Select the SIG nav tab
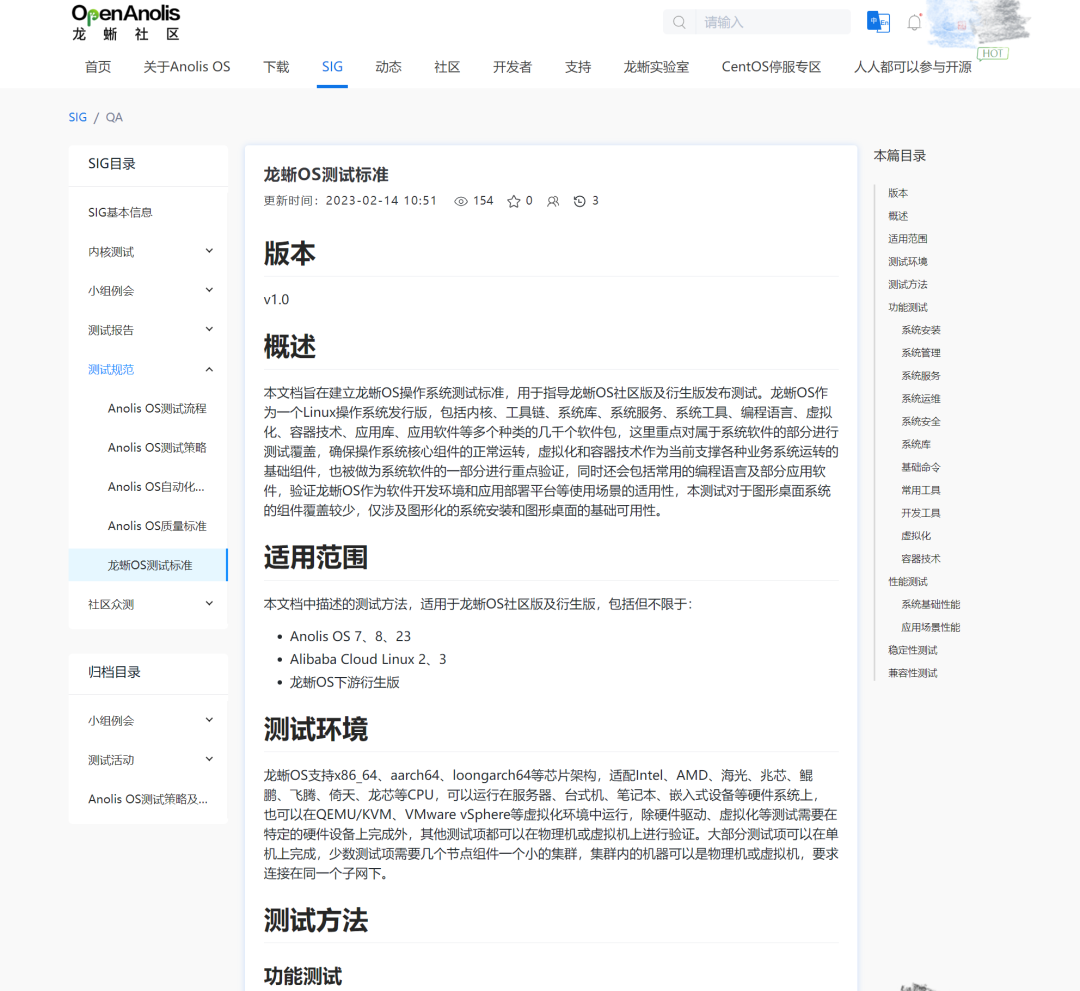The height and width of the screenshot is (991, 1080). pyautogui.click(x=332, y=67)
